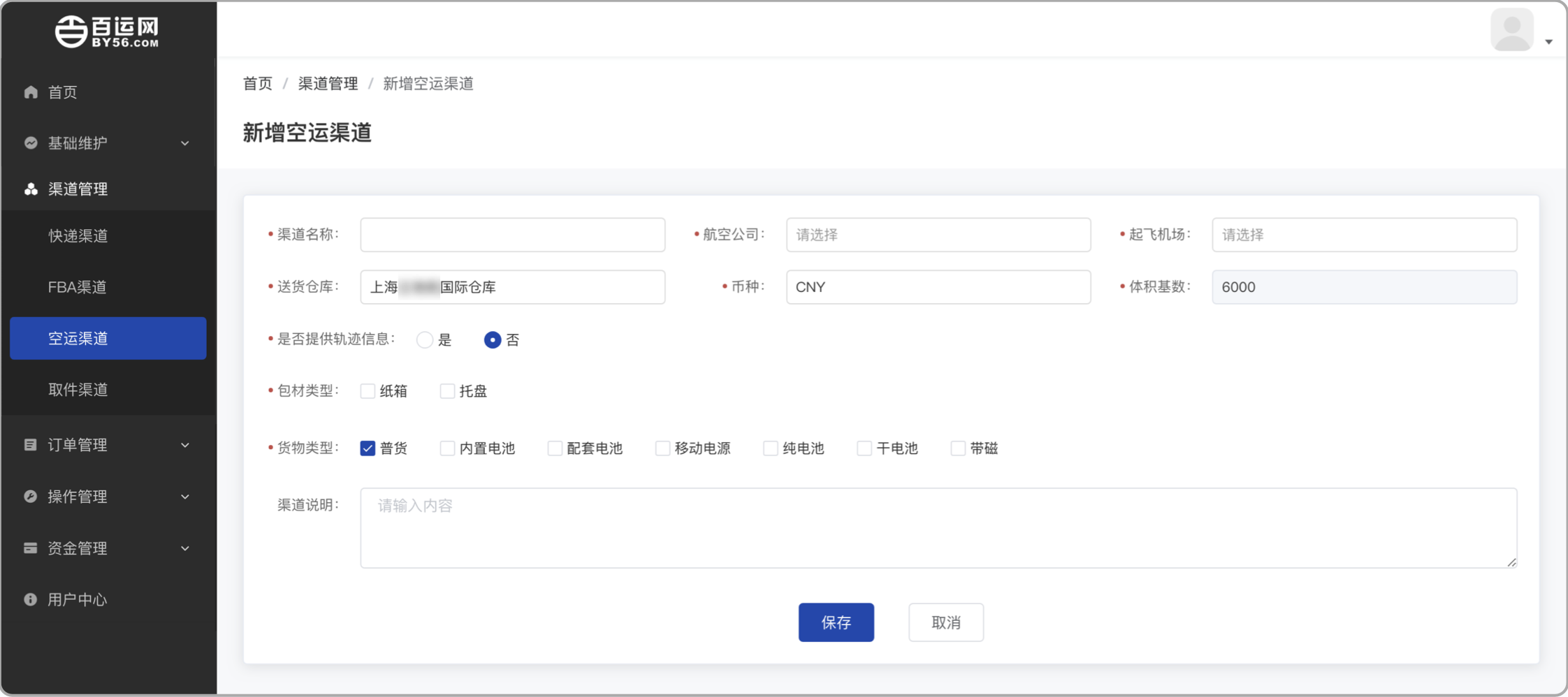Viewport: 1568px width, 697px height.
Task: Open the 航空公司 dropdown
Action: tap(938, 235)
